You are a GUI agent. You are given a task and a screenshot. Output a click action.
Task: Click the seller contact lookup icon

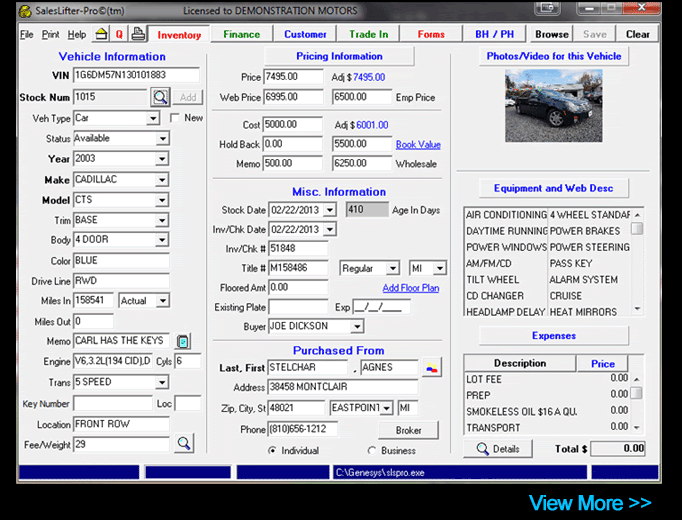[431, 368]
